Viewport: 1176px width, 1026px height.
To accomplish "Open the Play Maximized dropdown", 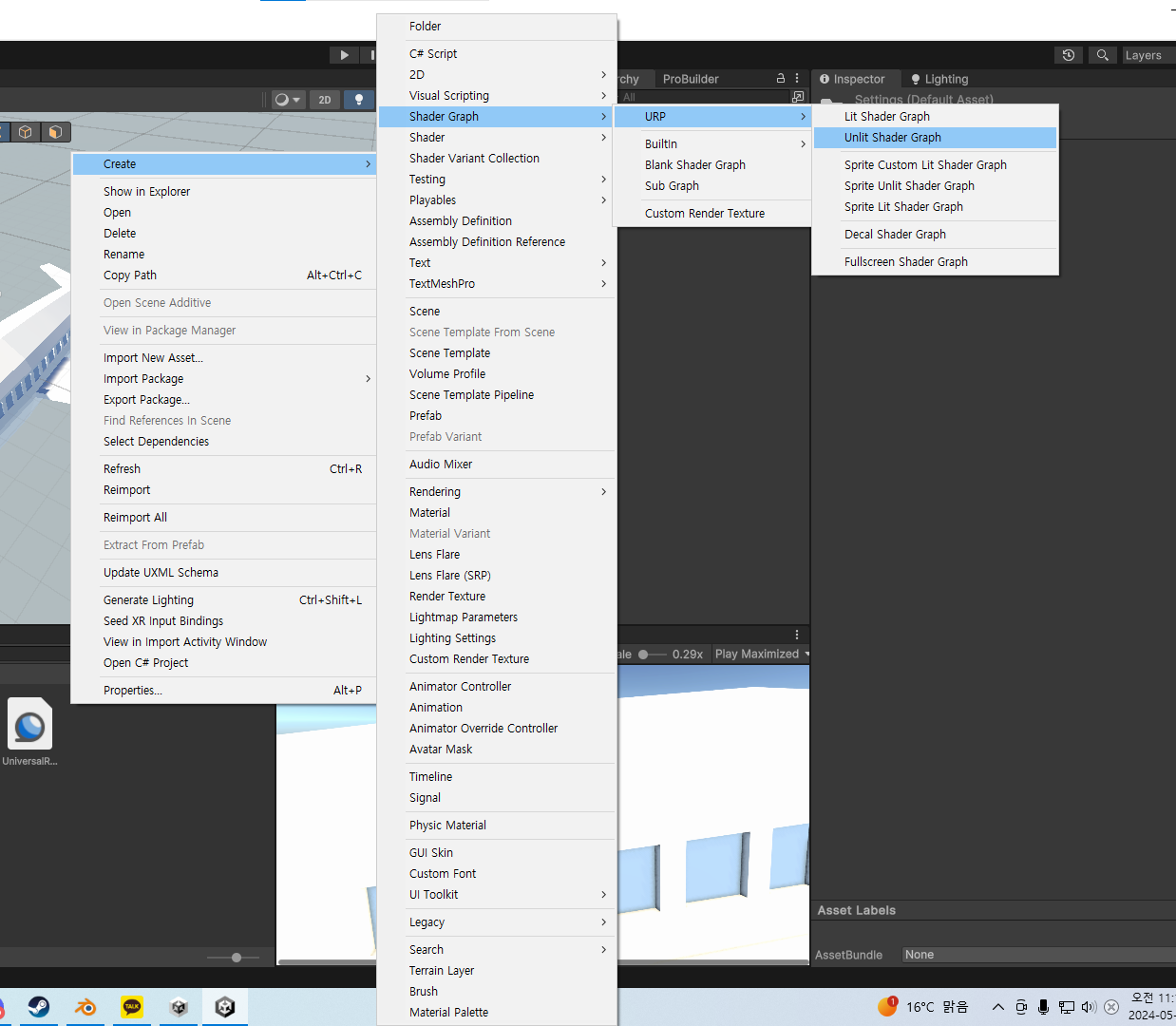I will [762, 655].
